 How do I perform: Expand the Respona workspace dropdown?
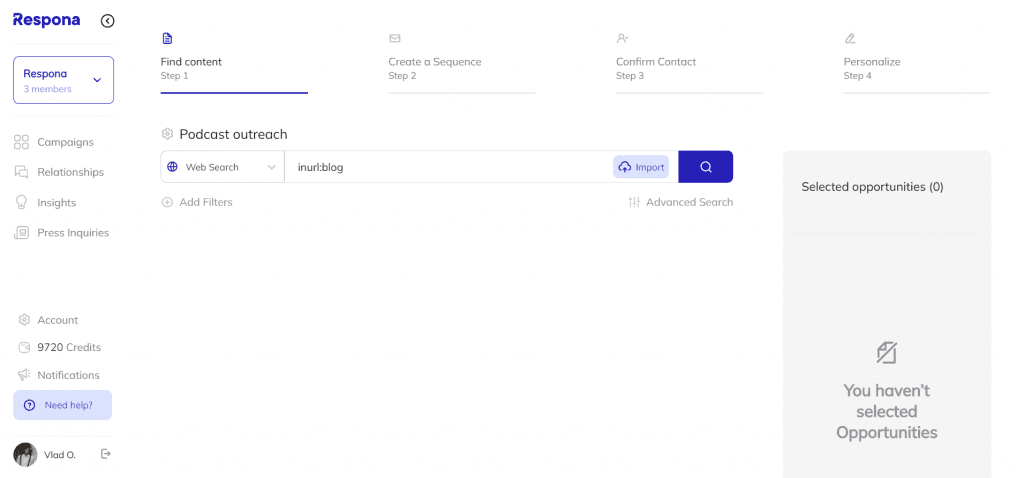63,80
